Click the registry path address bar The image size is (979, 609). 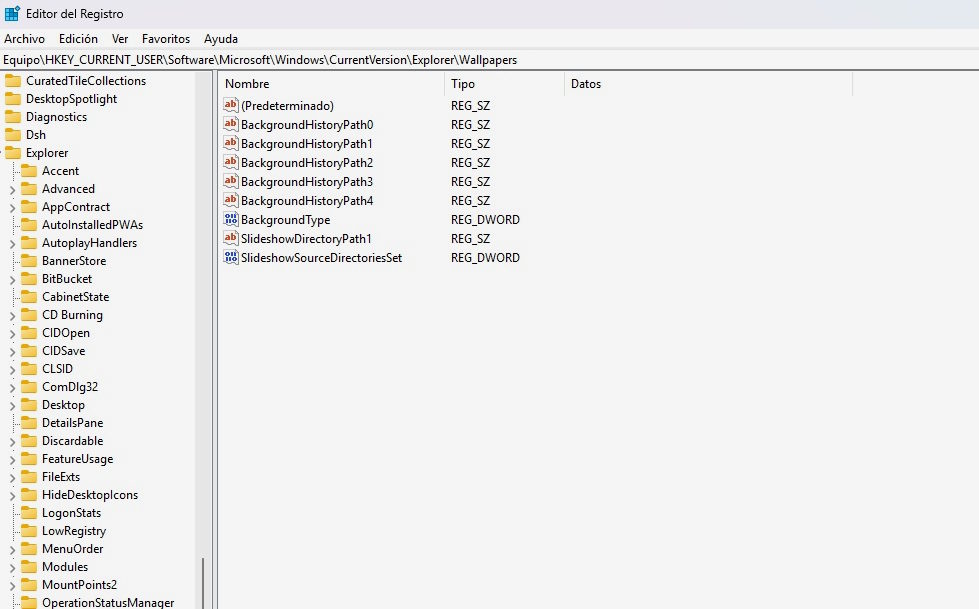[x=490, y=60]
